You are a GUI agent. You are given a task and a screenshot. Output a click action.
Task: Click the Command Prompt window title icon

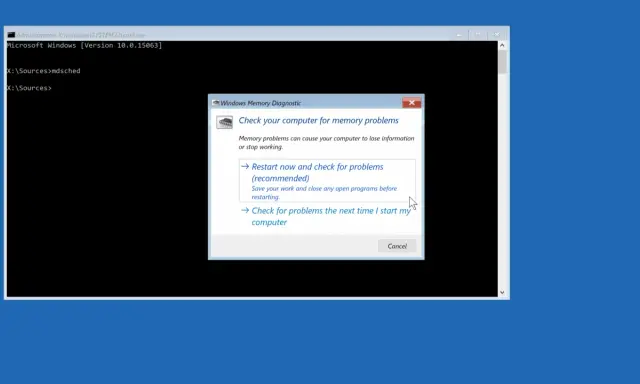[11, 35]
